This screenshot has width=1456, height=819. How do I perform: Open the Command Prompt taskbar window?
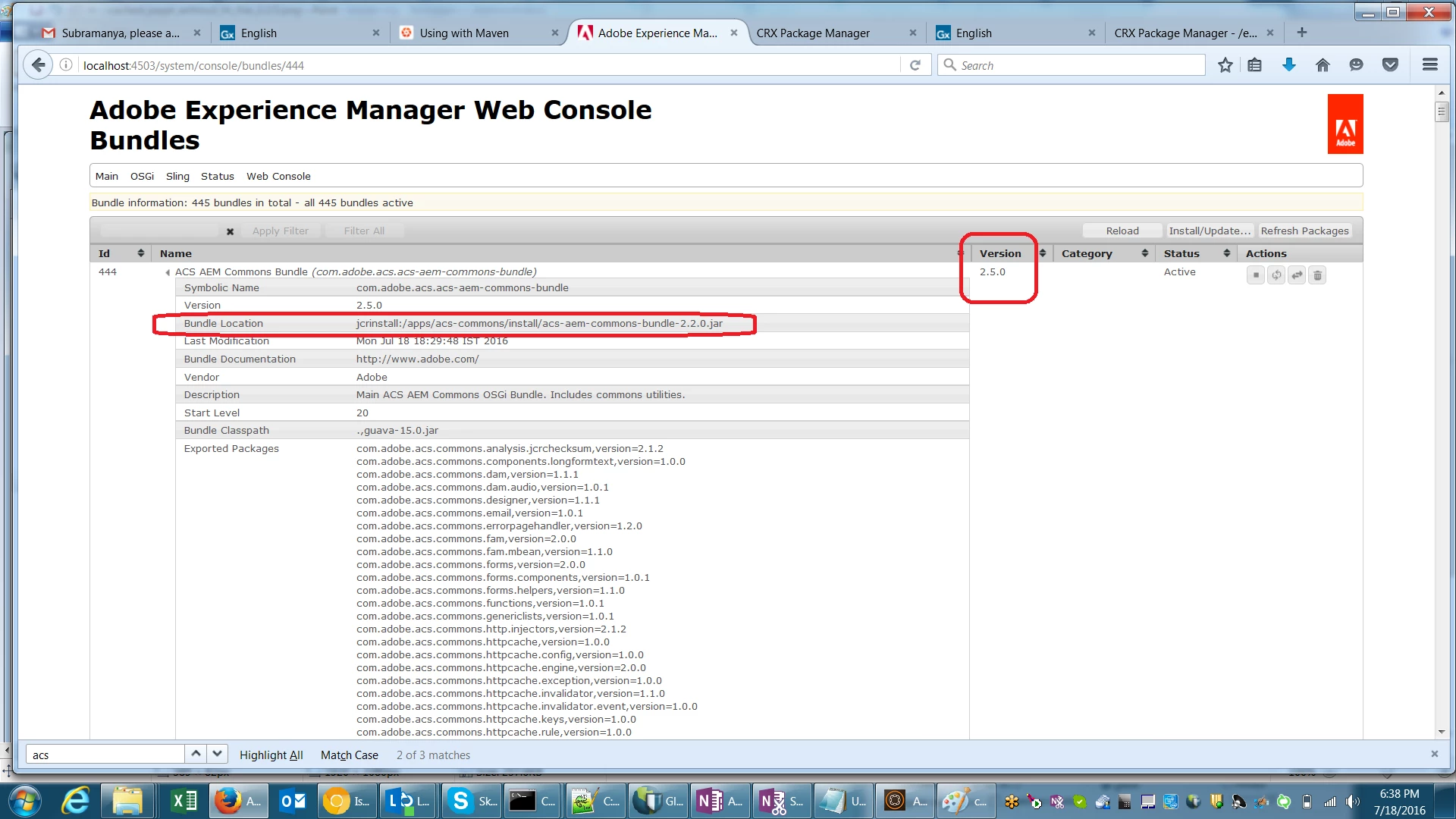(533, 801)
